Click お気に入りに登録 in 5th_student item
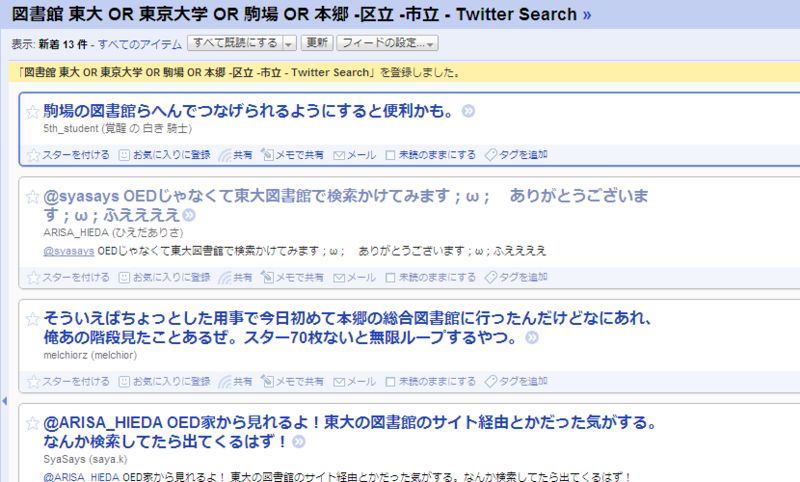 165,155
